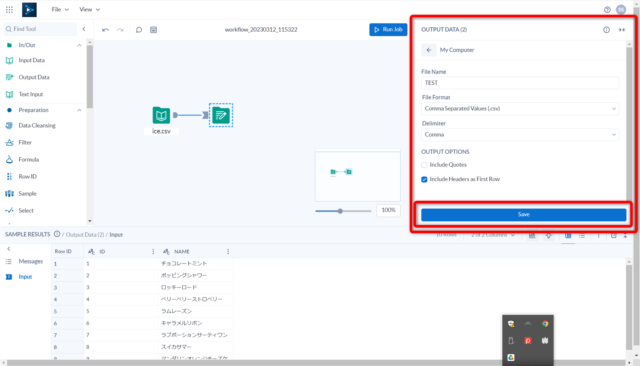Switch results to list view

pos(582,235)
